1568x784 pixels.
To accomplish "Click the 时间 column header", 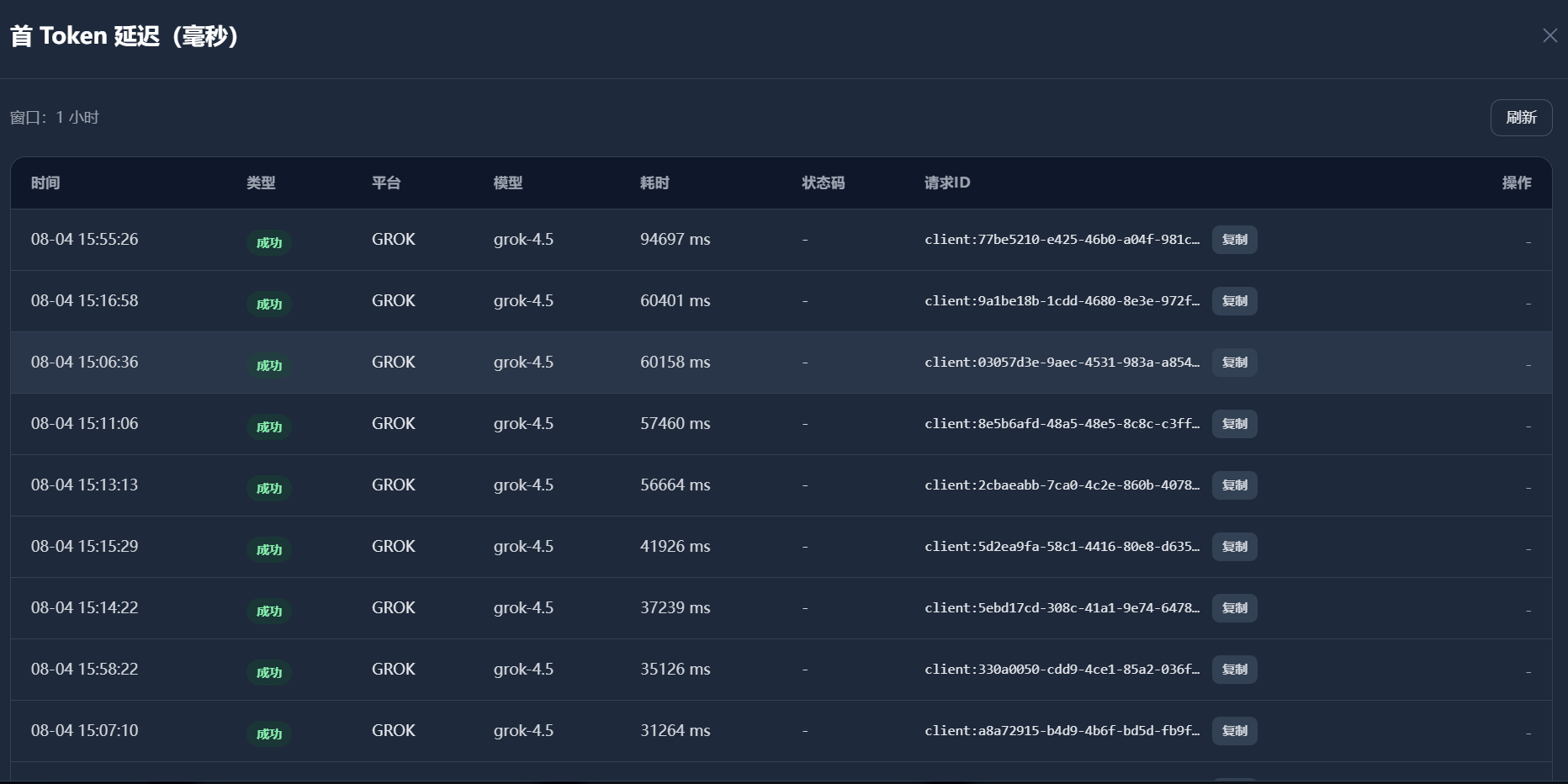I will (45, 183).
